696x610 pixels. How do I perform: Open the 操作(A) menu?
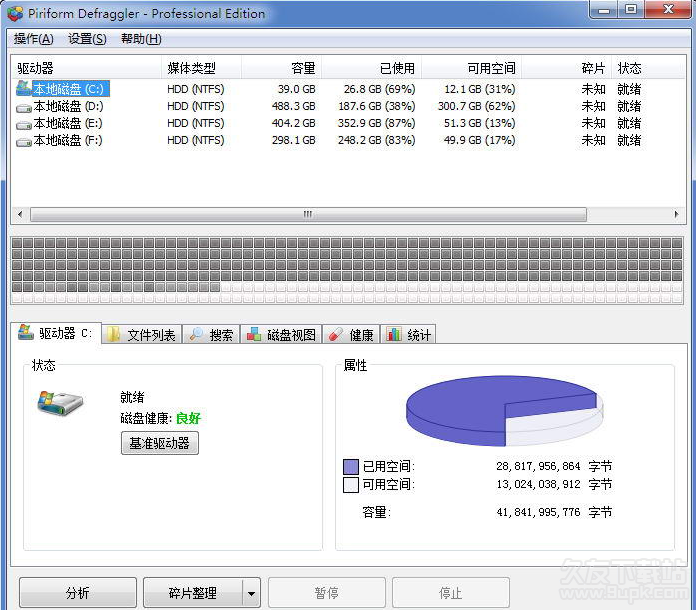coord(33,39)
